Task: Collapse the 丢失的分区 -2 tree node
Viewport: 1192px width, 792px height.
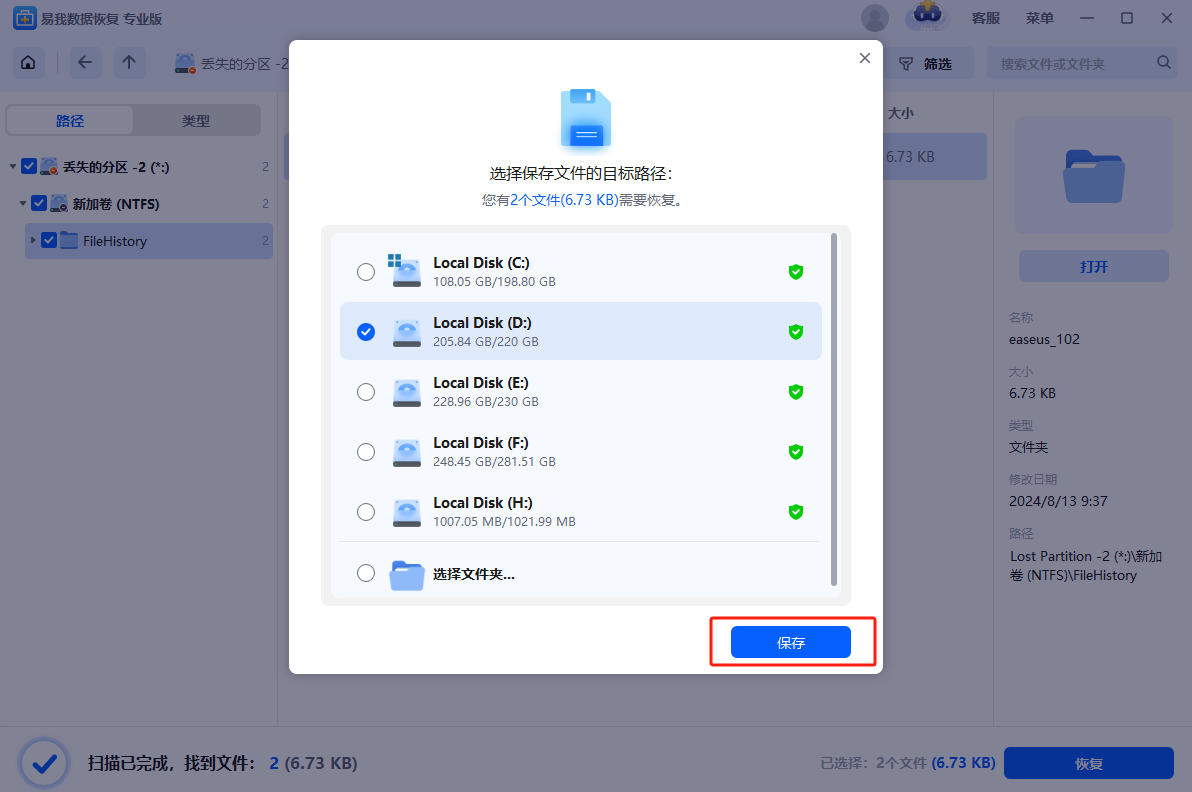Action: (x=13, y=166)
